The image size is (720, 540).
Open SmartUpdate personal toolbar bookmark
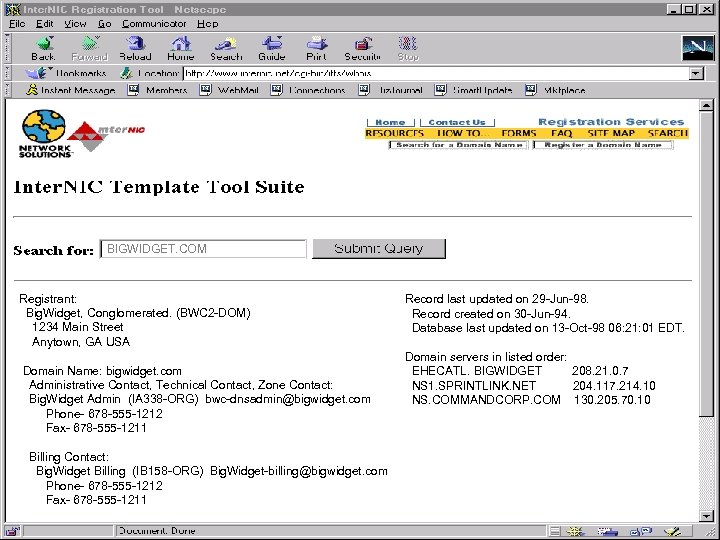point(473,90)
